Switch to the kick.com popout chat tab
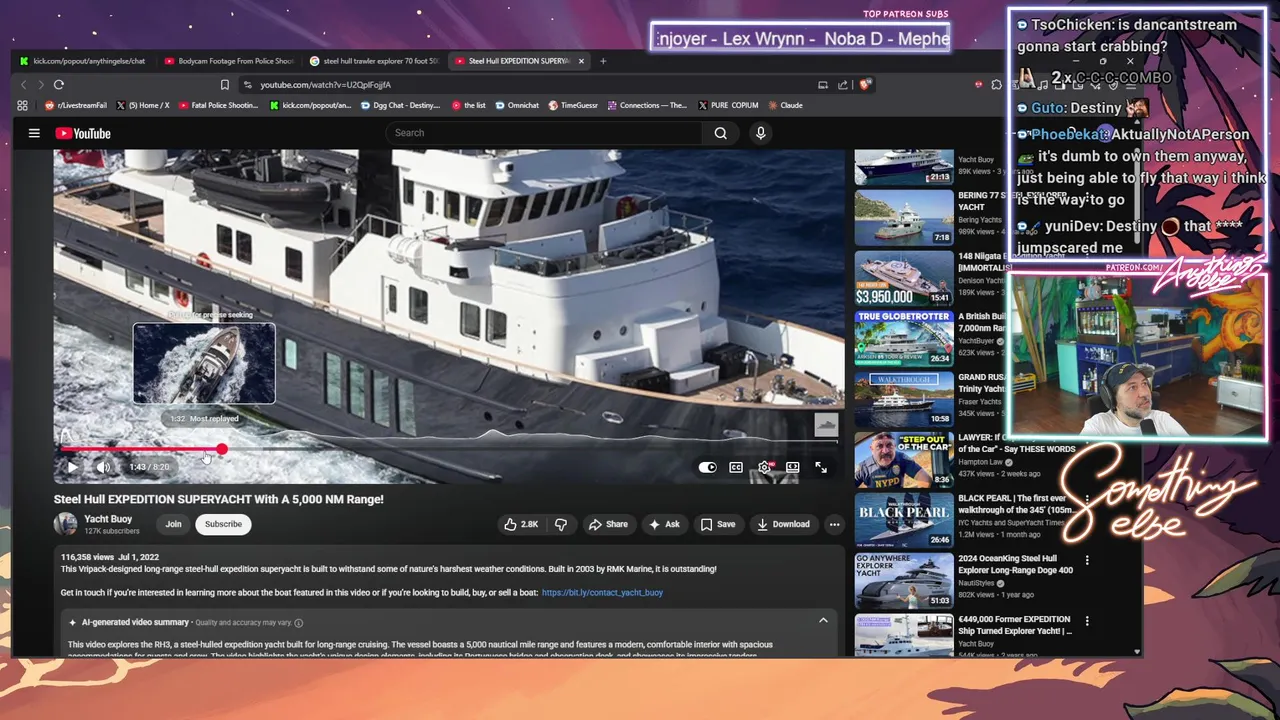Image resolution: width=1280 pixels, height=720 pixels. (82, 61)
